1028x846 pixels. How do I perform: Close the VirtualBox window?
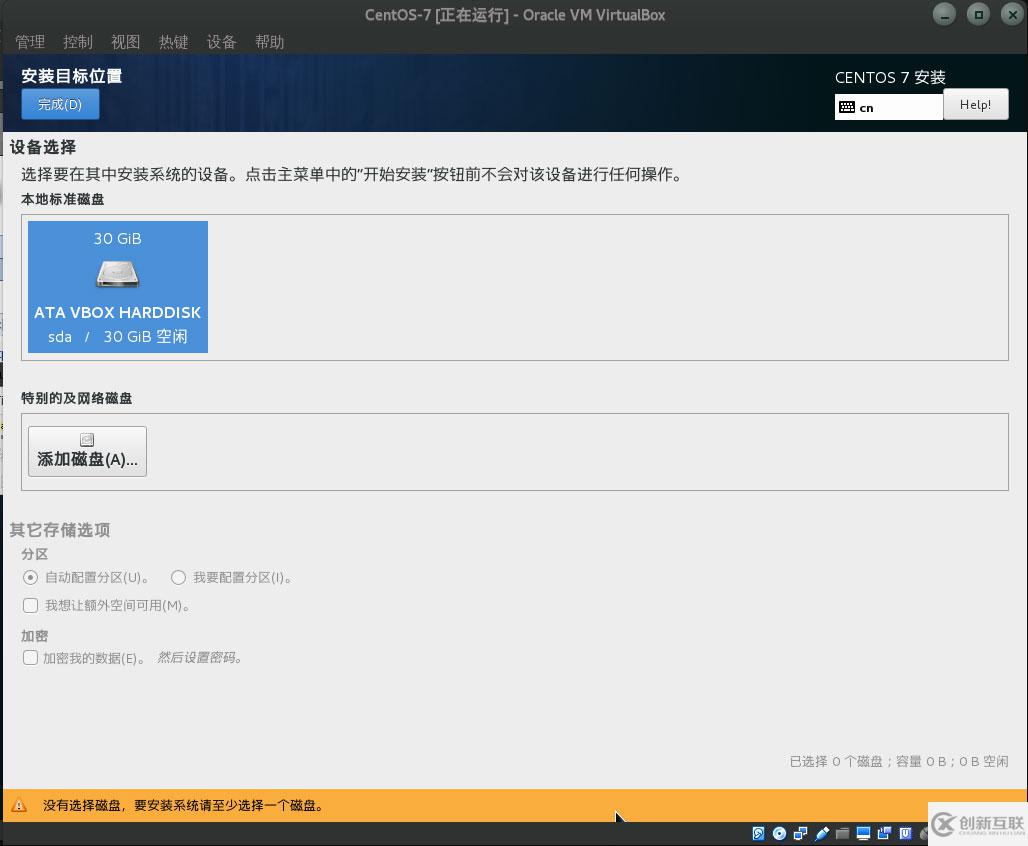coord(1012,14)
